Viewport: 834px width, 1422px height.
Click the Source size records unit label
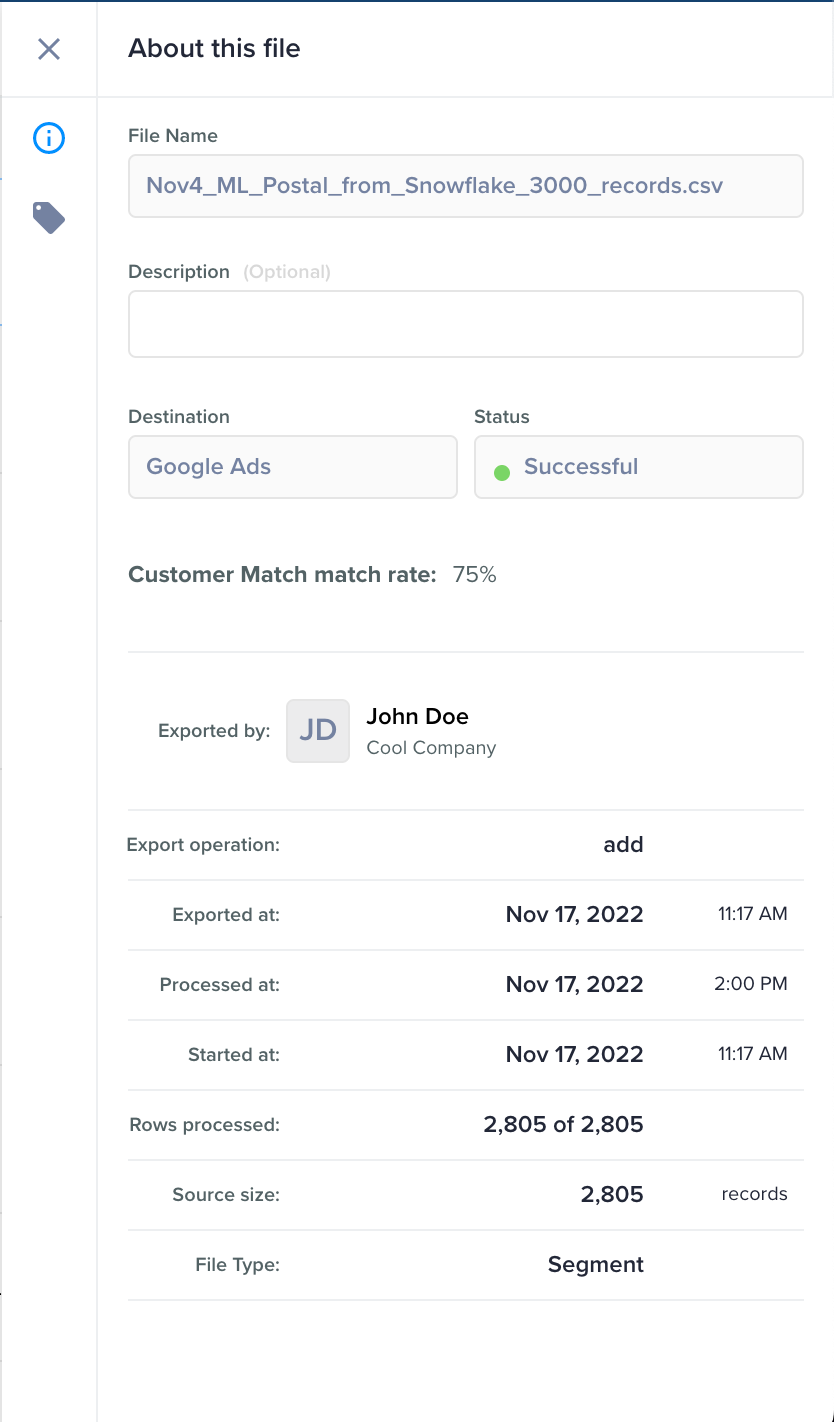pyautogui.click(x=754, y=1194)
